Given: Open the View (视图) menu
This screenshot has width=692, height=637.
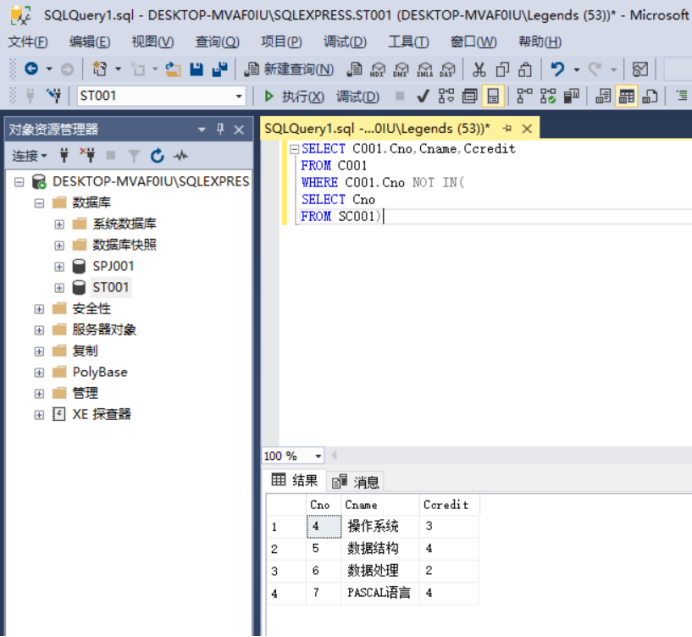Looking at the screenshot, I should point(153,42).
